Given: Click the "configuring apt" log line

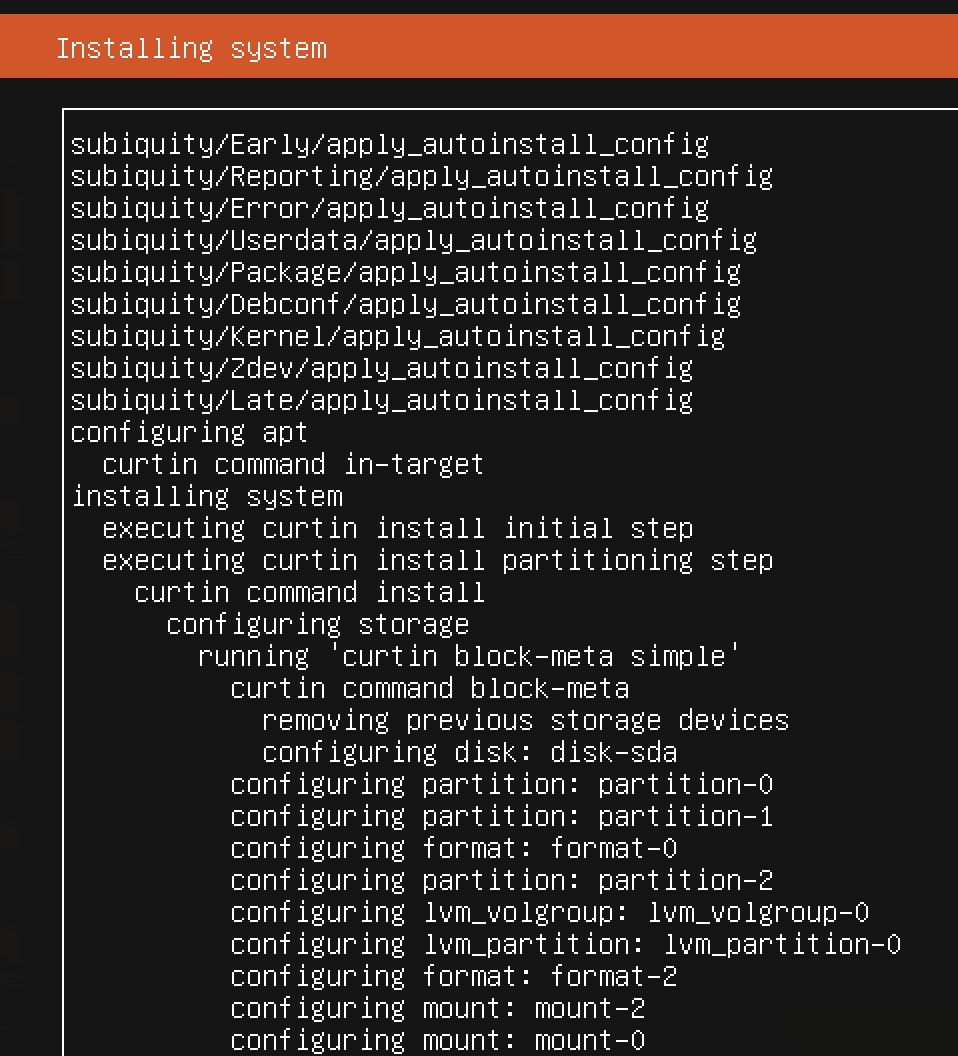Looking at the screenshot, I should click(x=189, y=432).
